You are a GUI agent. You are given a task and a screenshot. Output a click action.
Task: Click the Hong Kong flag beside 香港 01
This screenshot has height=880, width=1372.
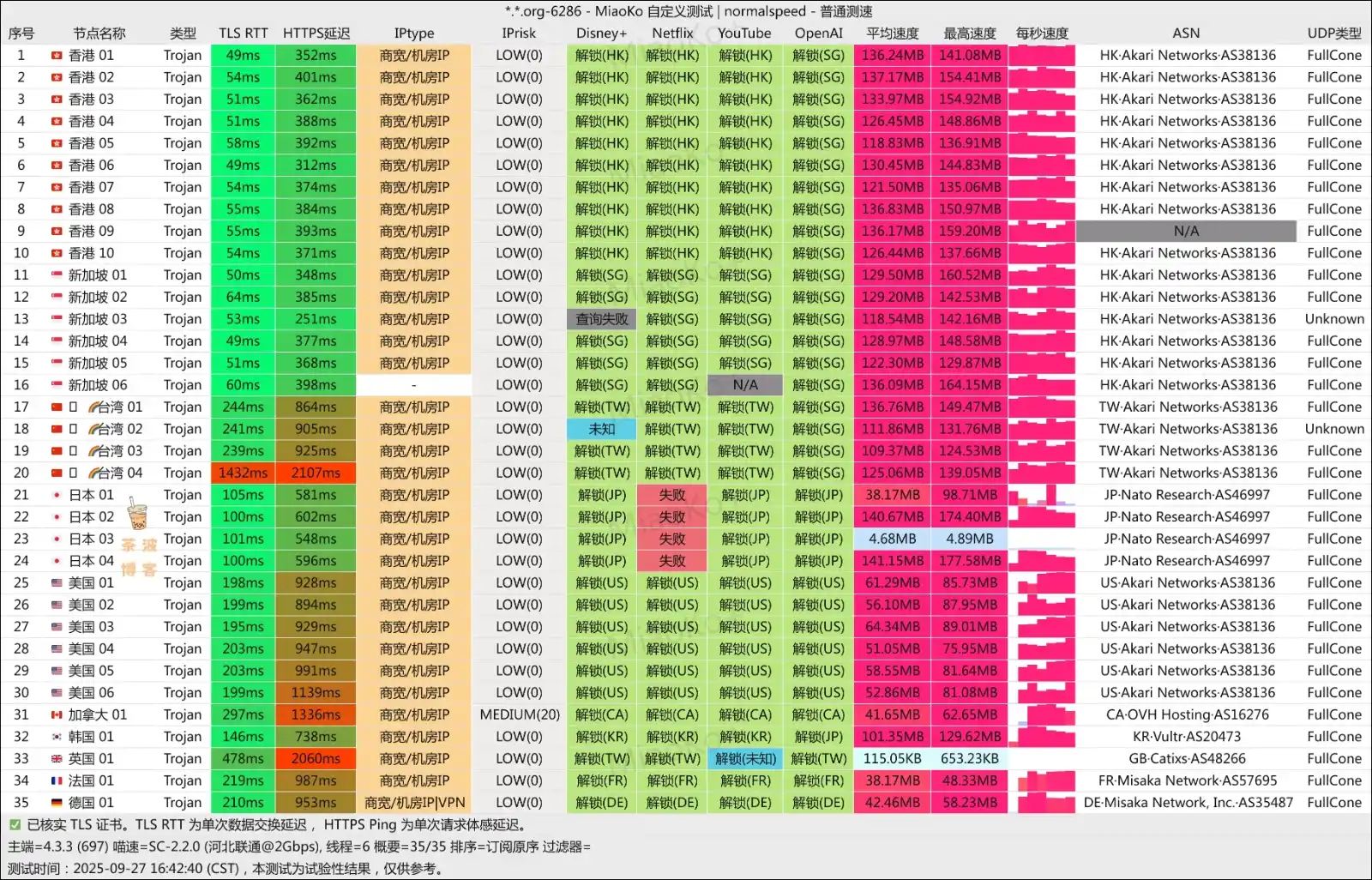[57, 56]
